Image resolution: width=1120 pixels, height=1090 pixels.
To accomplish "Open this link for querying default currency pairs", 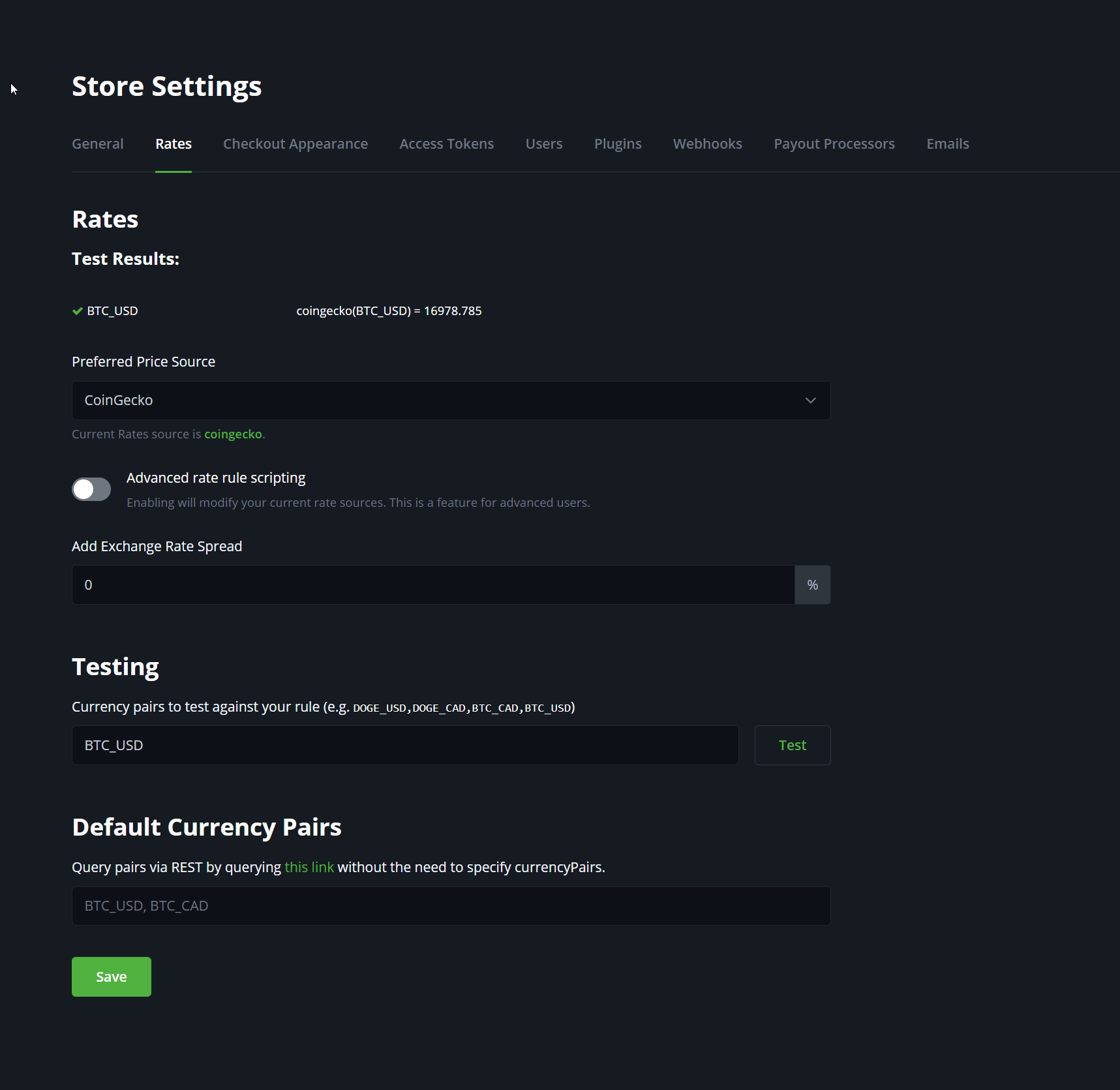I will click(309, 867).
